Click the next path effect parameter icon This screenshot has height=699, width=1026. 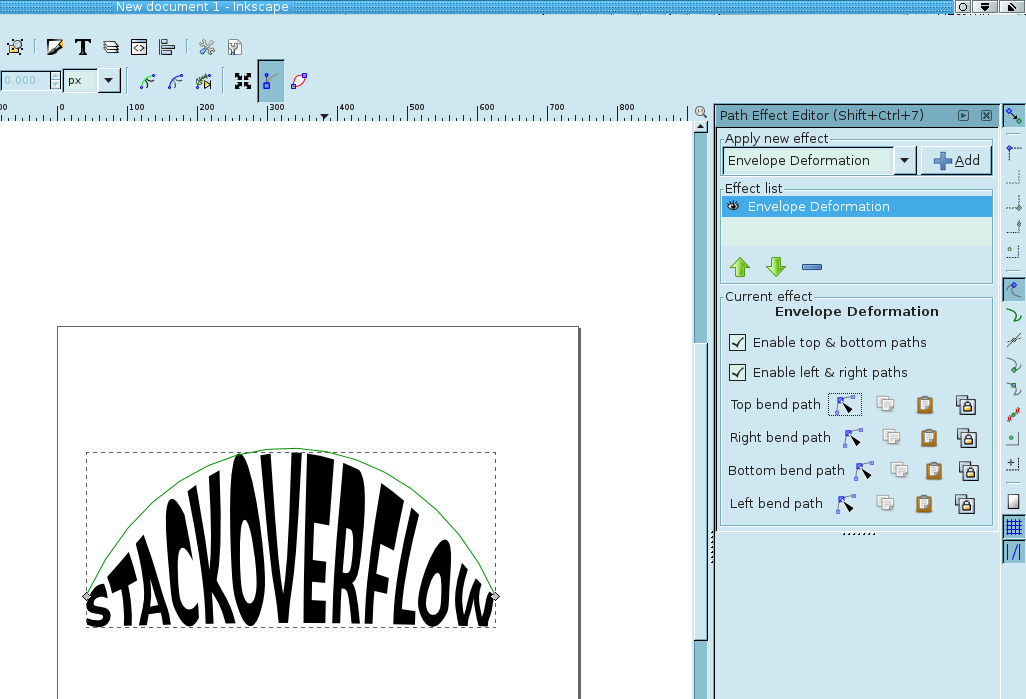pos(203,81)
